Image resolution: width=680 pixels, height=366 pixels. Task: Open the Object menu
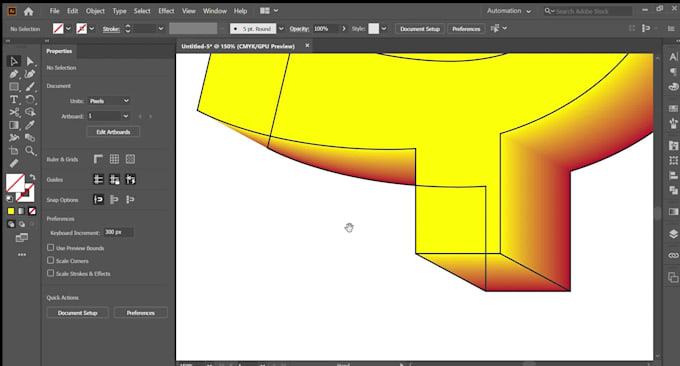[x=95, y=11]
